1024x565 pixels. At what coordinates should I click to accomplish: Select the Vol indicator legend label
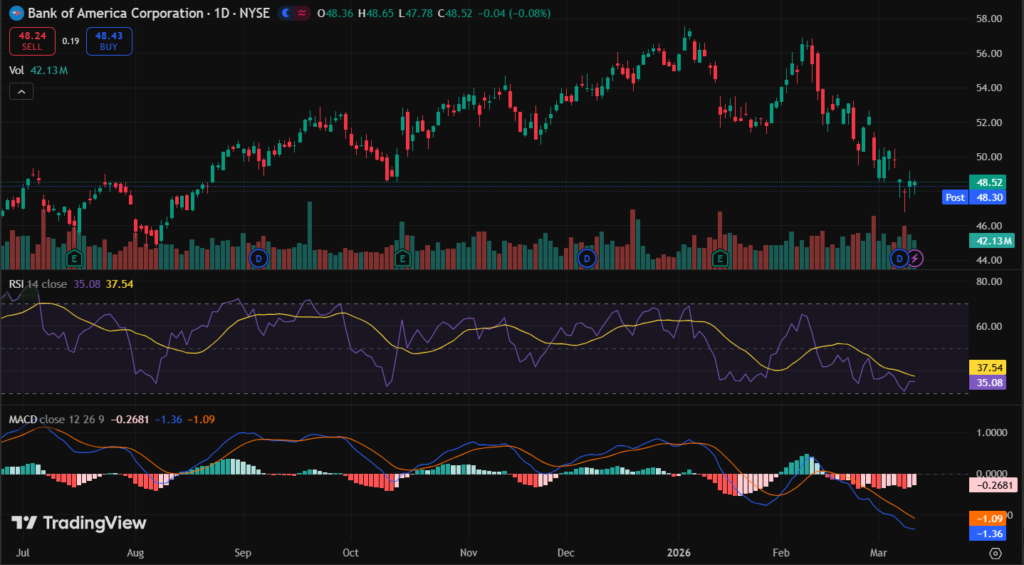(16, 71)
